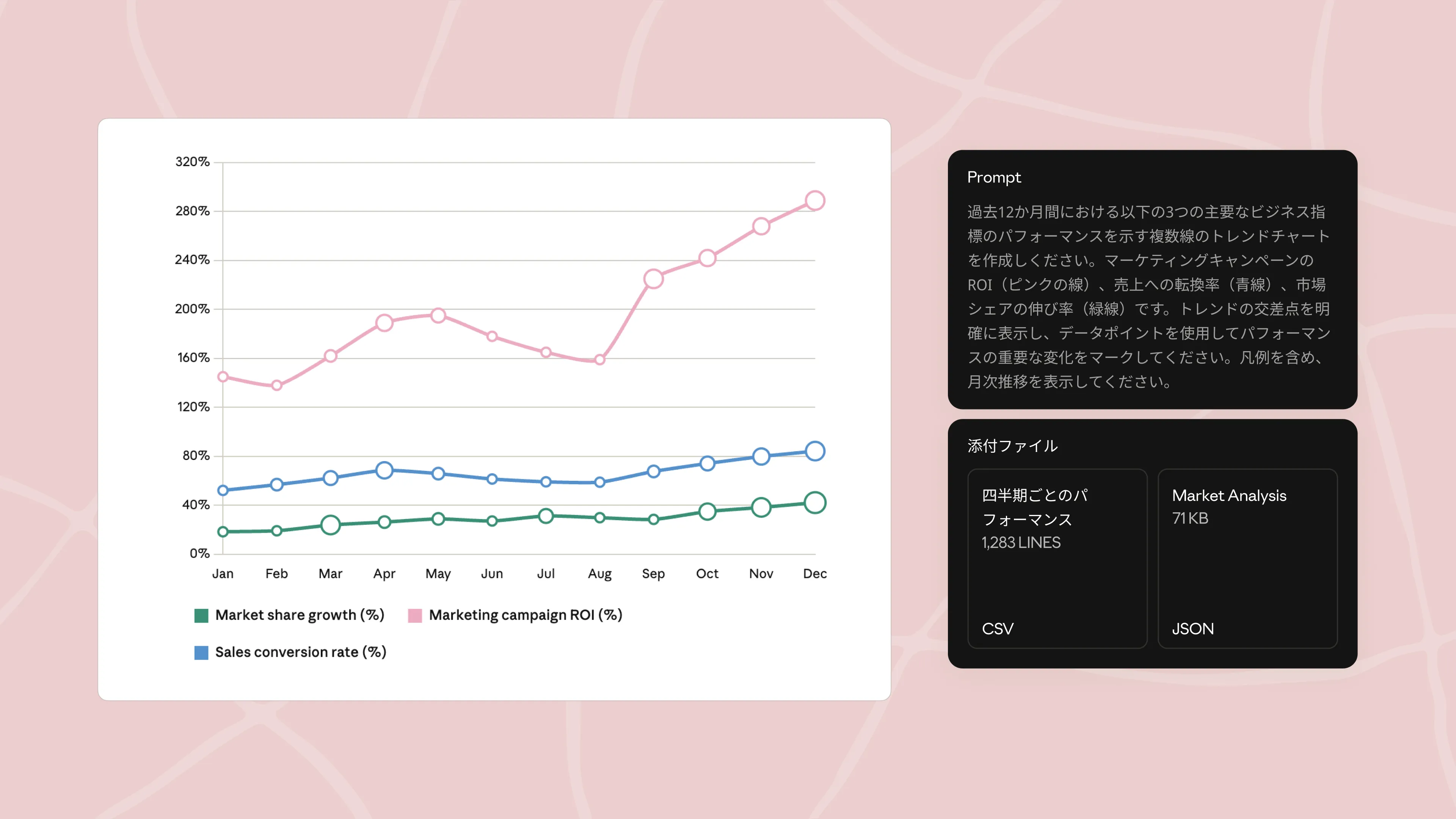Viewport: 1456px width, 819px height.
Task: Click the green market share point for March
Action: (x=331, y=525)
